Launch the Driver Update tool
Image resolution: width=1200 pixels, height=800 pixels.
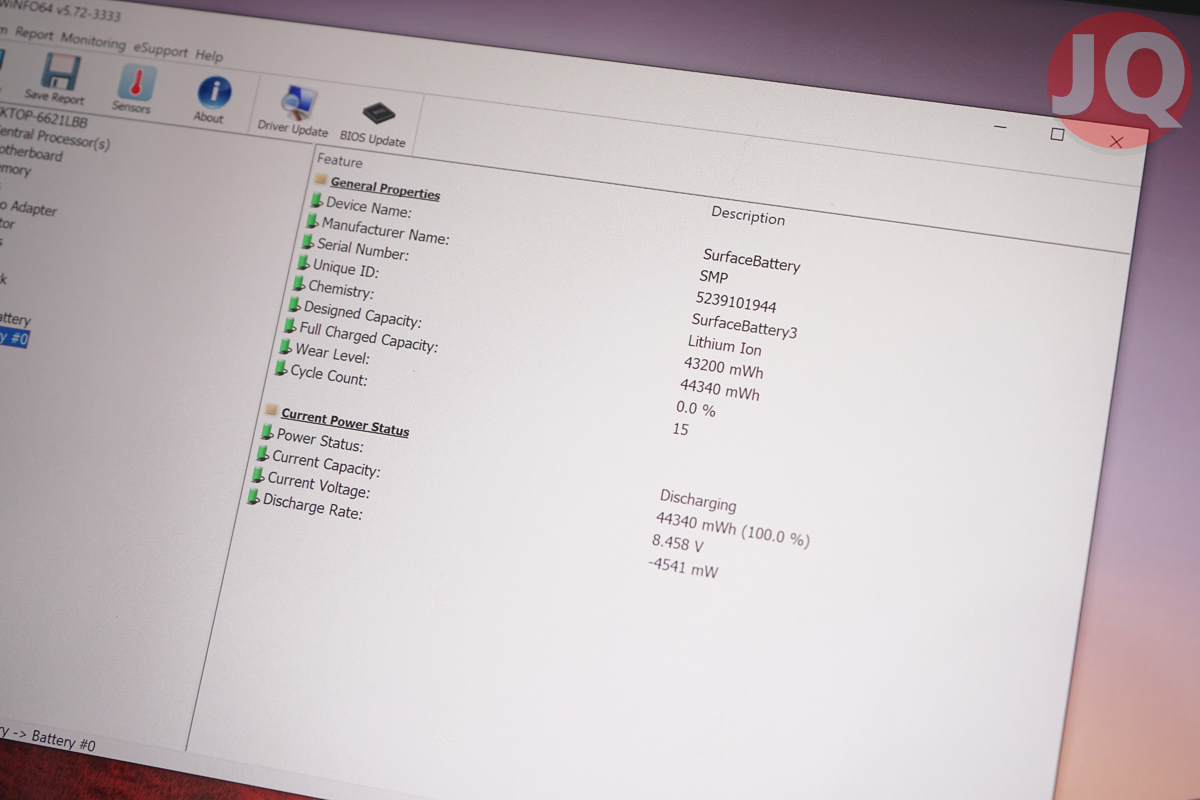[297, 103]
